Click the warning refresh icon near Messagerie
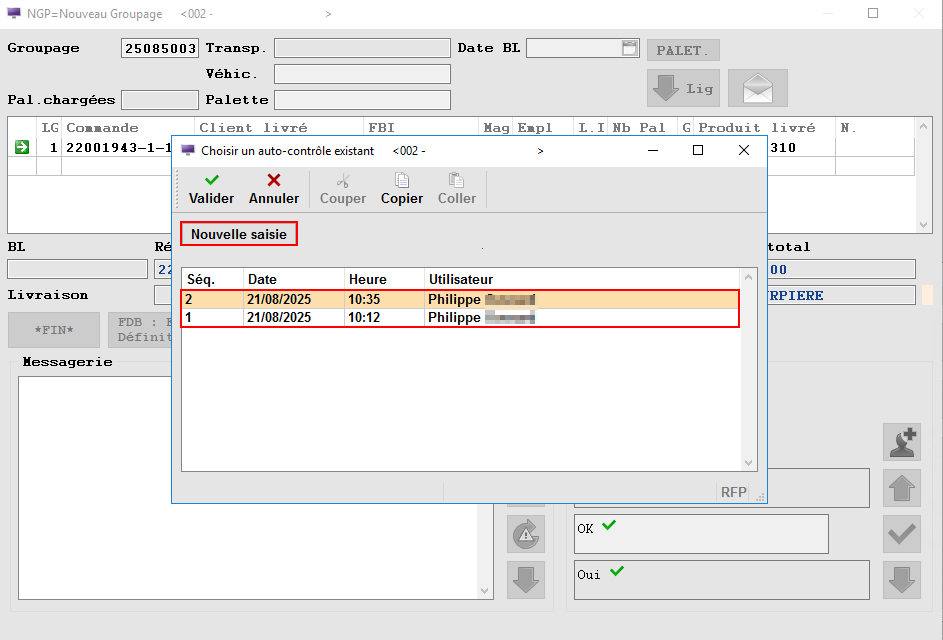 (x=525, y=534)
